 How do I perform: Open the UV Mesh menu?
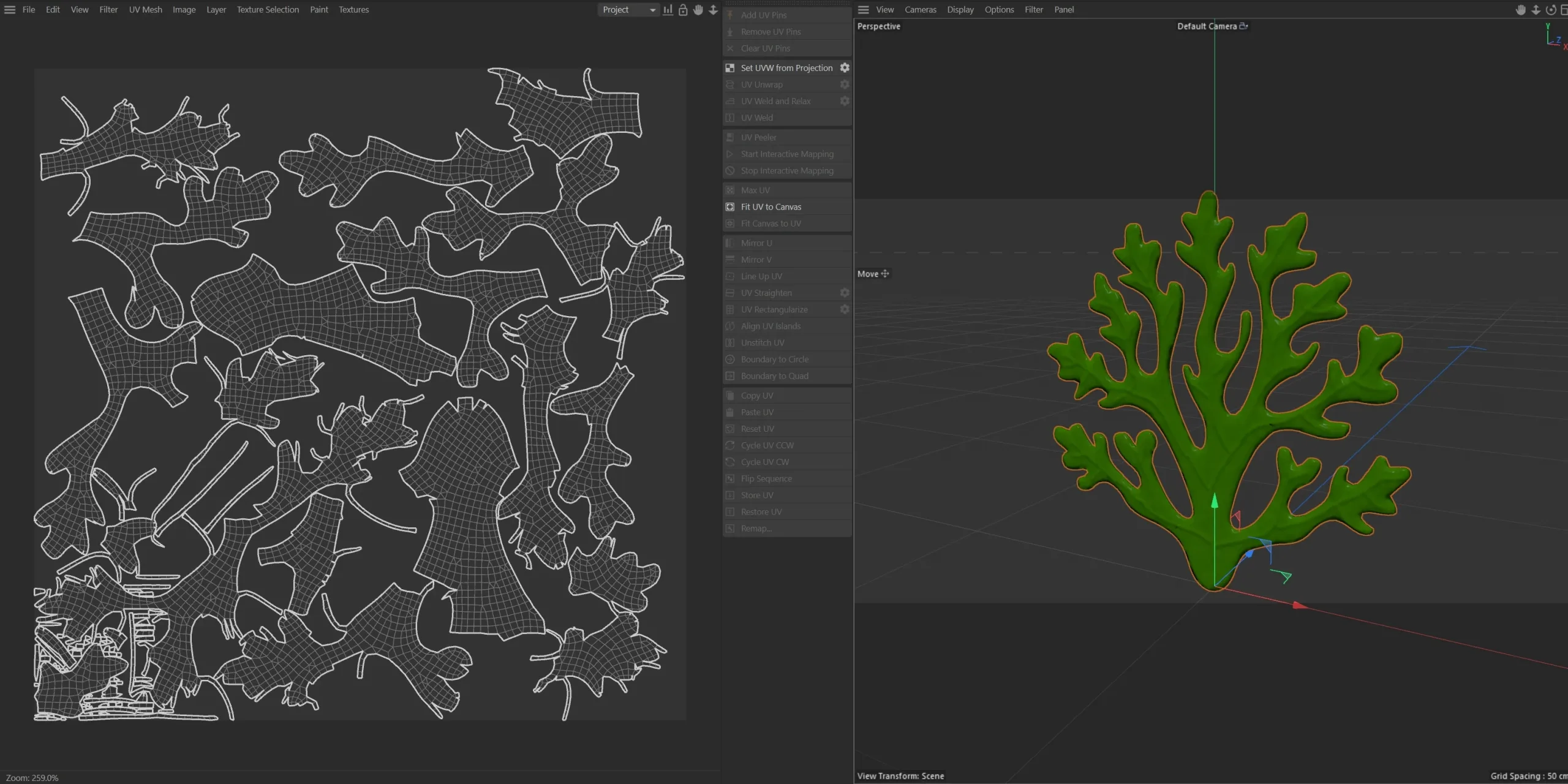tap(145, 10)
